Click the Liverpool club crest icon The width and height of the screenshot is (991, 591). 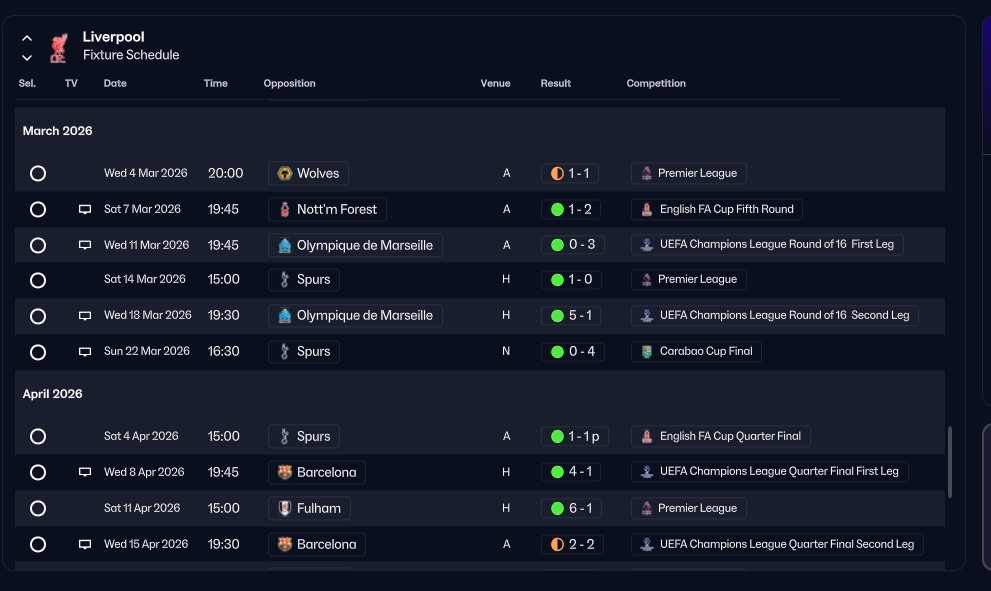pos(59,48)
